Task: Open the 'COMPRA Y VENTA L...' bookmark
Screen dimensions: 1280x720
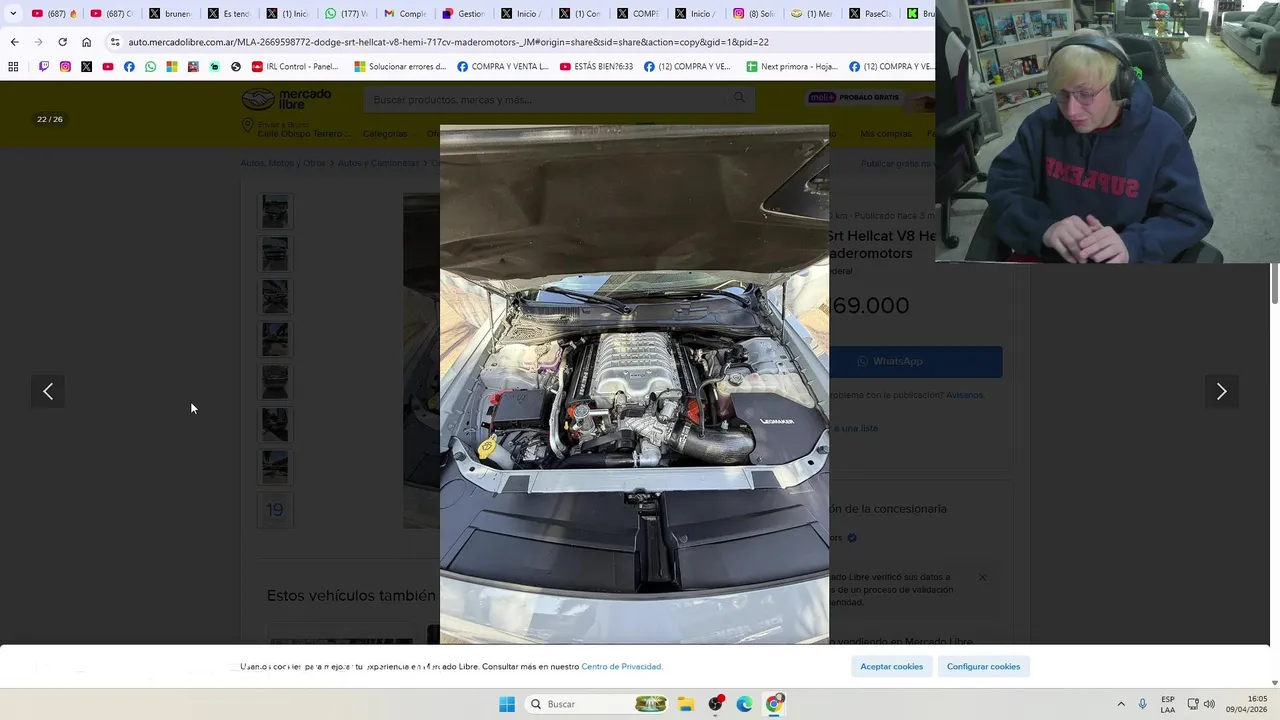Action: [x=502, y=67]
